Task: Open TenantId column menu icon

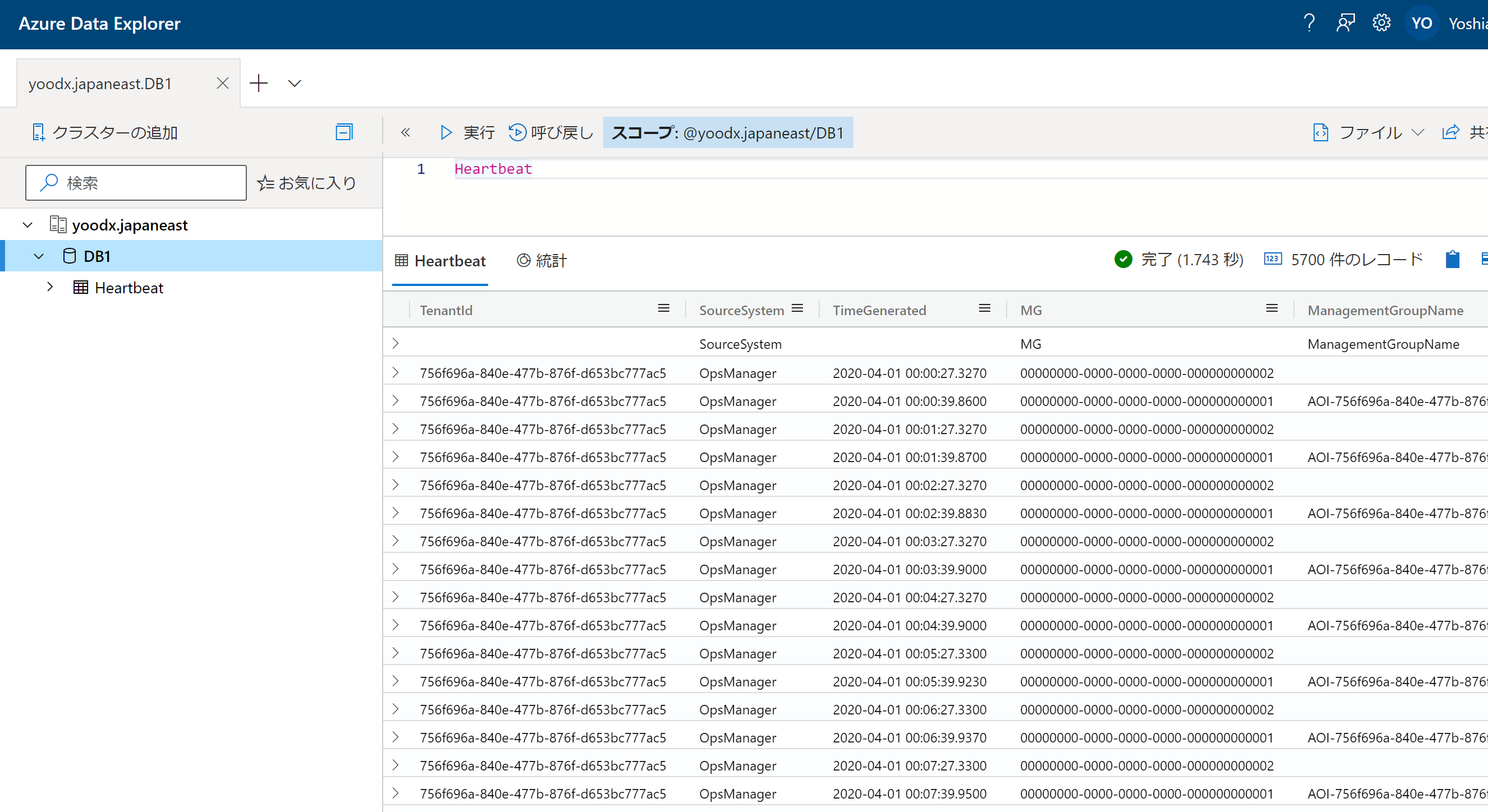Action: tap(664, 309)
